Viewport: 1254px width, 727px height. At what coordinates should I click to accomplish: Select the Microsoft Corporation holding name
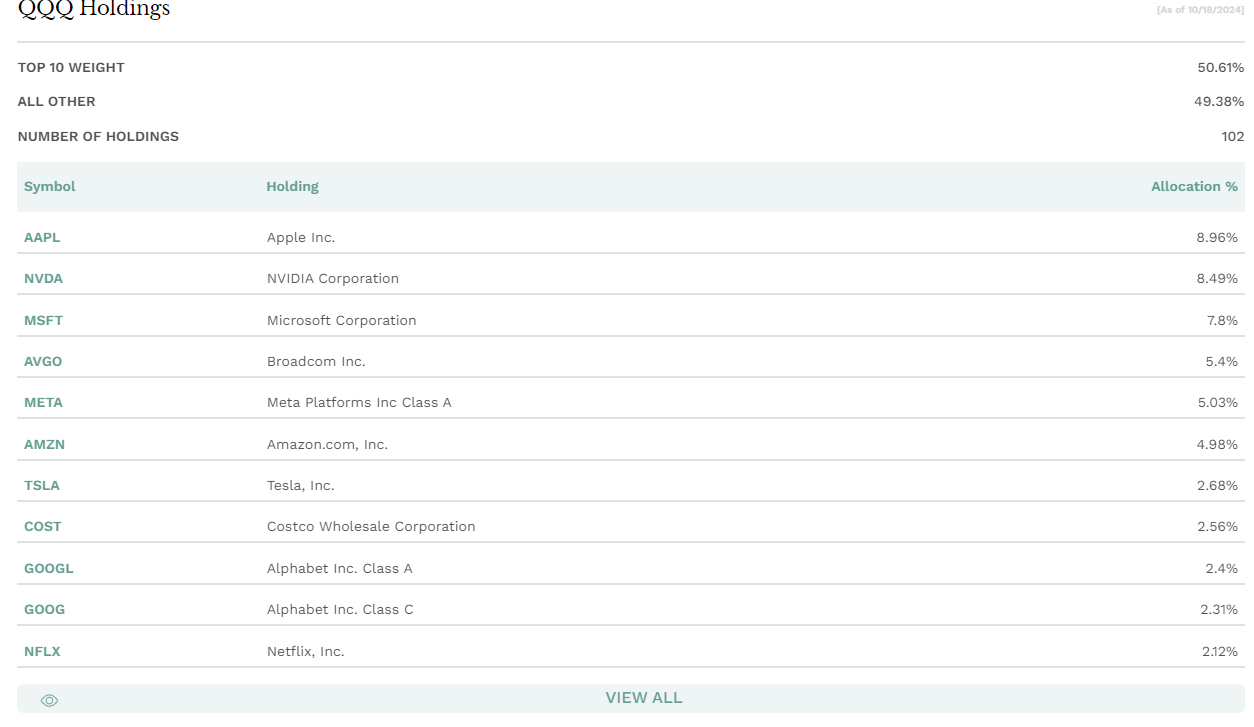click(342, 321)
